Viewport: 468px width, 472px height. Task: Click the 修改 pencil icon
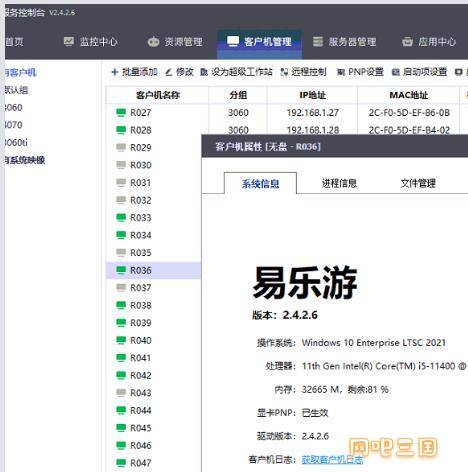pos(169,72)
